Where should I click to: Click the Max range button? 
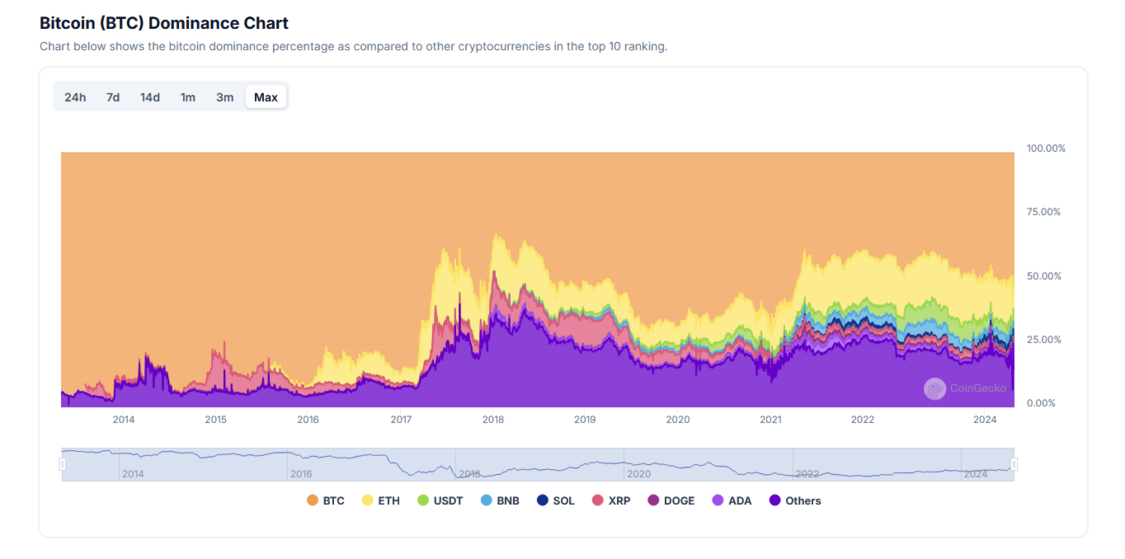[266, 97]
